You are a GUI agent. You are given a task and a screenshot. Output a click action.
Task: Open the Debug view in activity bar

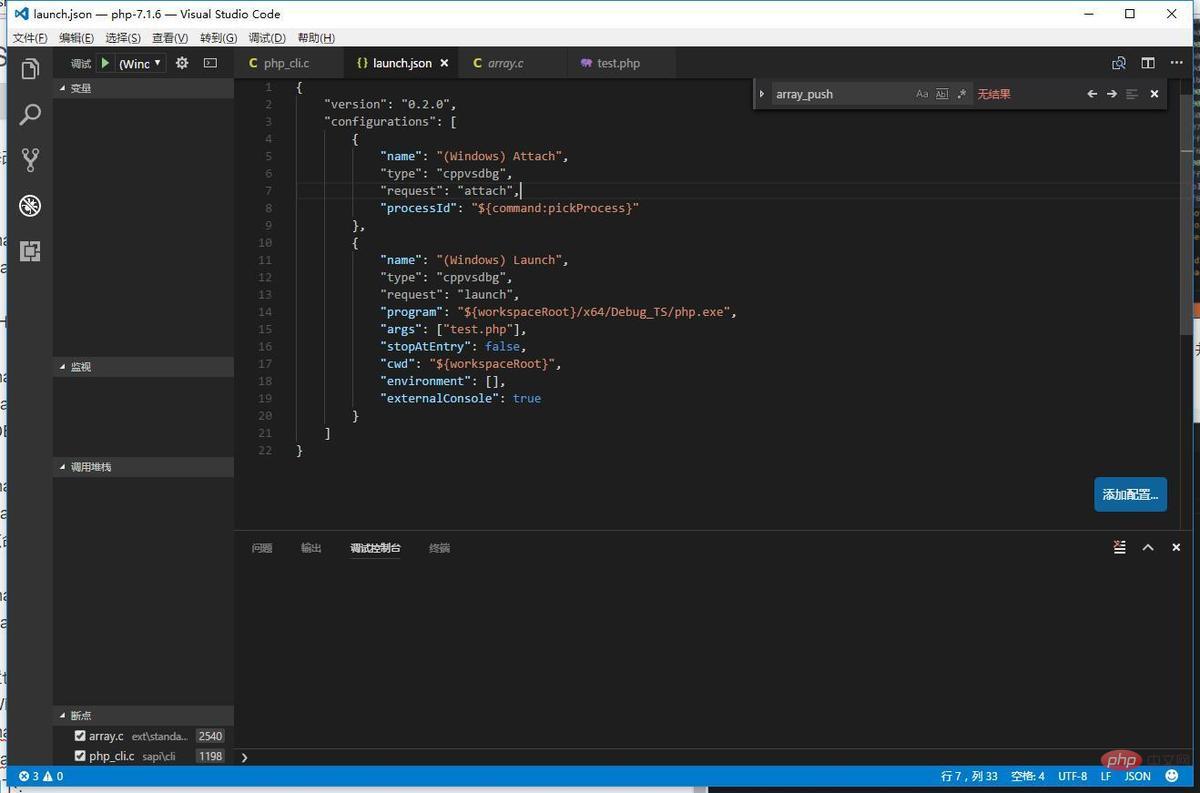pyautogui.click(x=30, y=206)
